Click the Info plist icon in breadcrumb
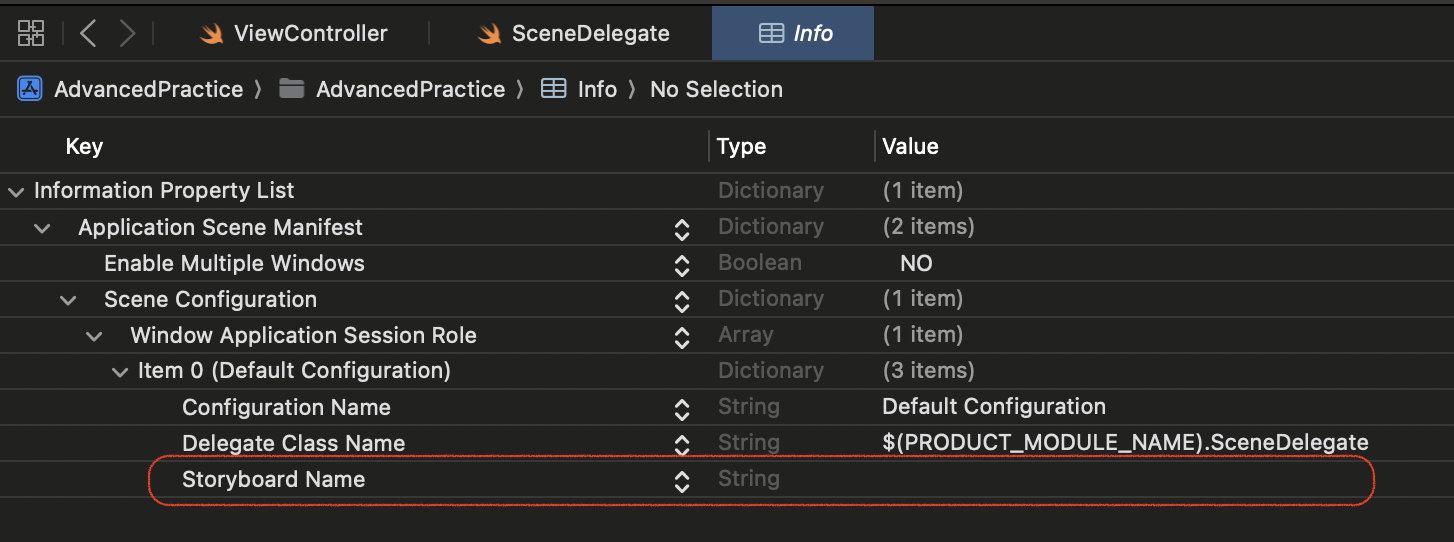1454x542 pixels. 553,89
